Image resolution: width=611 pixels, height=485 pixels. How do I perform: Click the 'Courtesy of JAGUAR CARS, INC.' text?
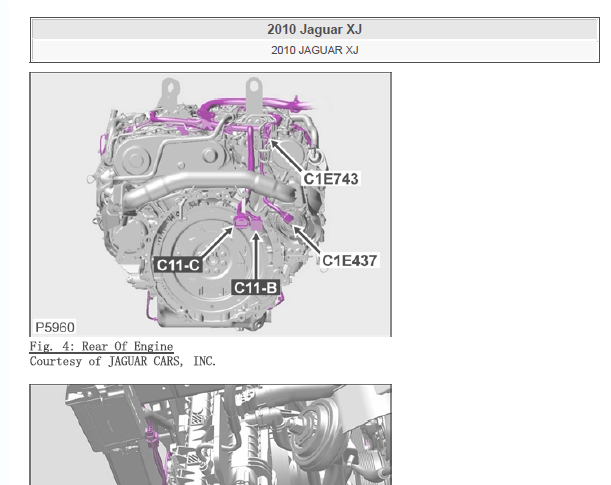click(x=122, y=361)
